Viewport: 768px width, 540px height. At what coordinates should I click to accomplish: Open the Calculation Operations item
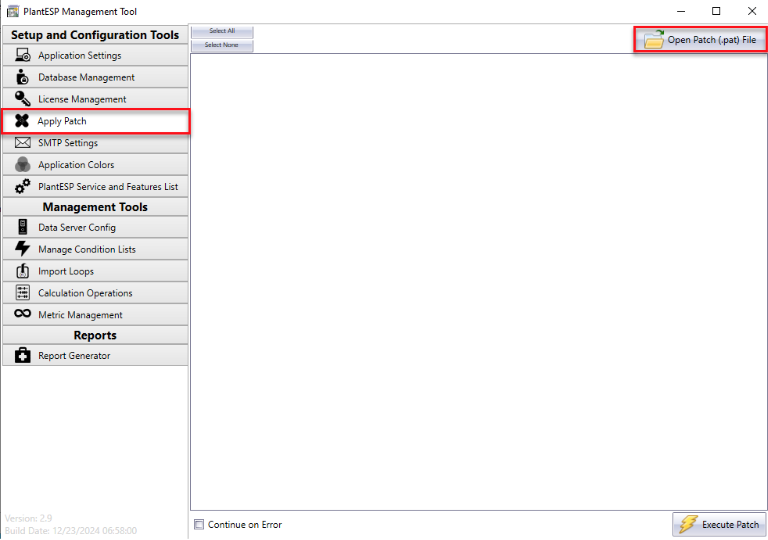pos(95,293)
